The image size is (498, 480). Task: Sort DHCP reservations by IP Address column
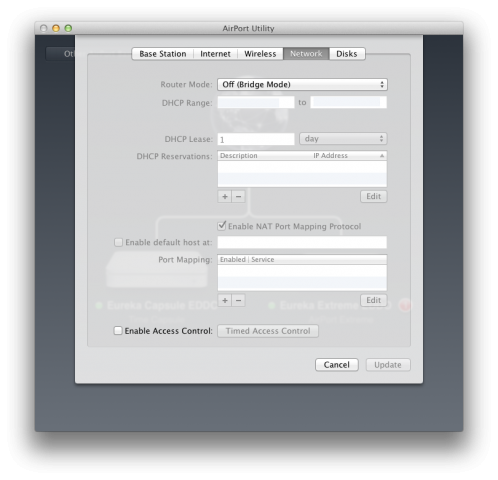click(x=330, y=156)
